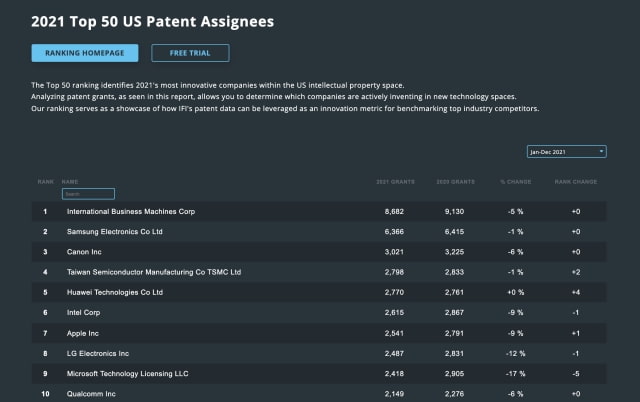
Task: Sort by the % Change column header
Action: point(516,182)
